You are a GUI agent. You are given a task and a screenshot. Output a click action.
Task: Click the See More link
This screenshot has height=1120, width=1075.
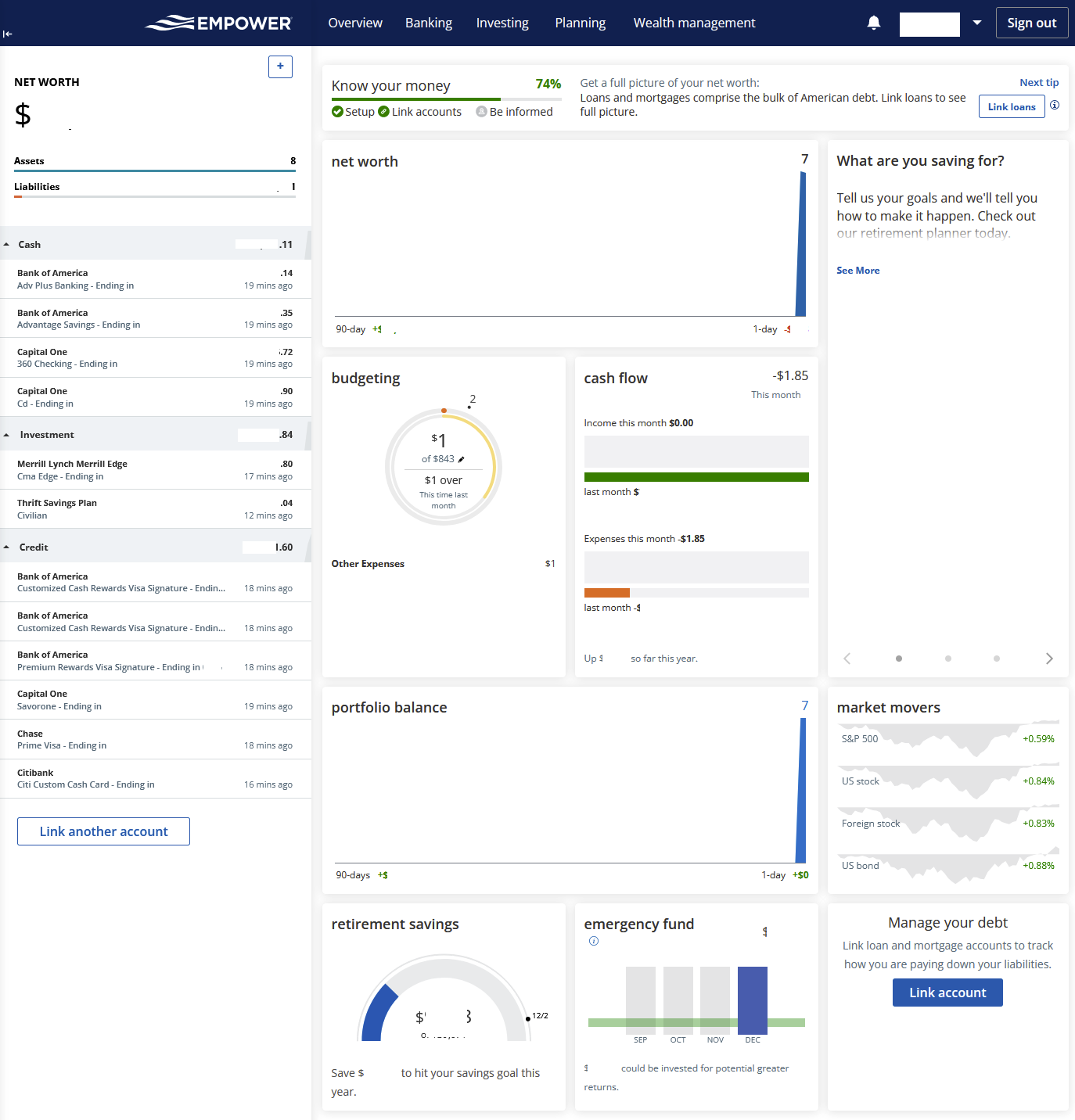click(858, 271)
